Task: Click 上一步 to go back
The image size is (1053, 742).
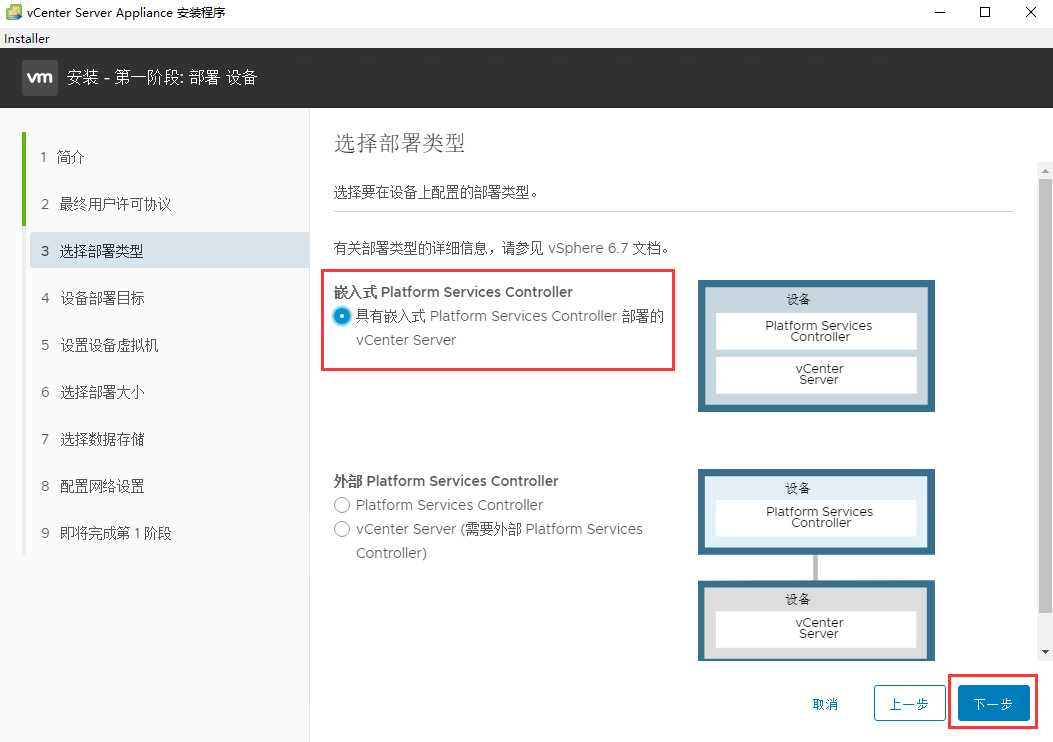Action: (x=909, y=704)
